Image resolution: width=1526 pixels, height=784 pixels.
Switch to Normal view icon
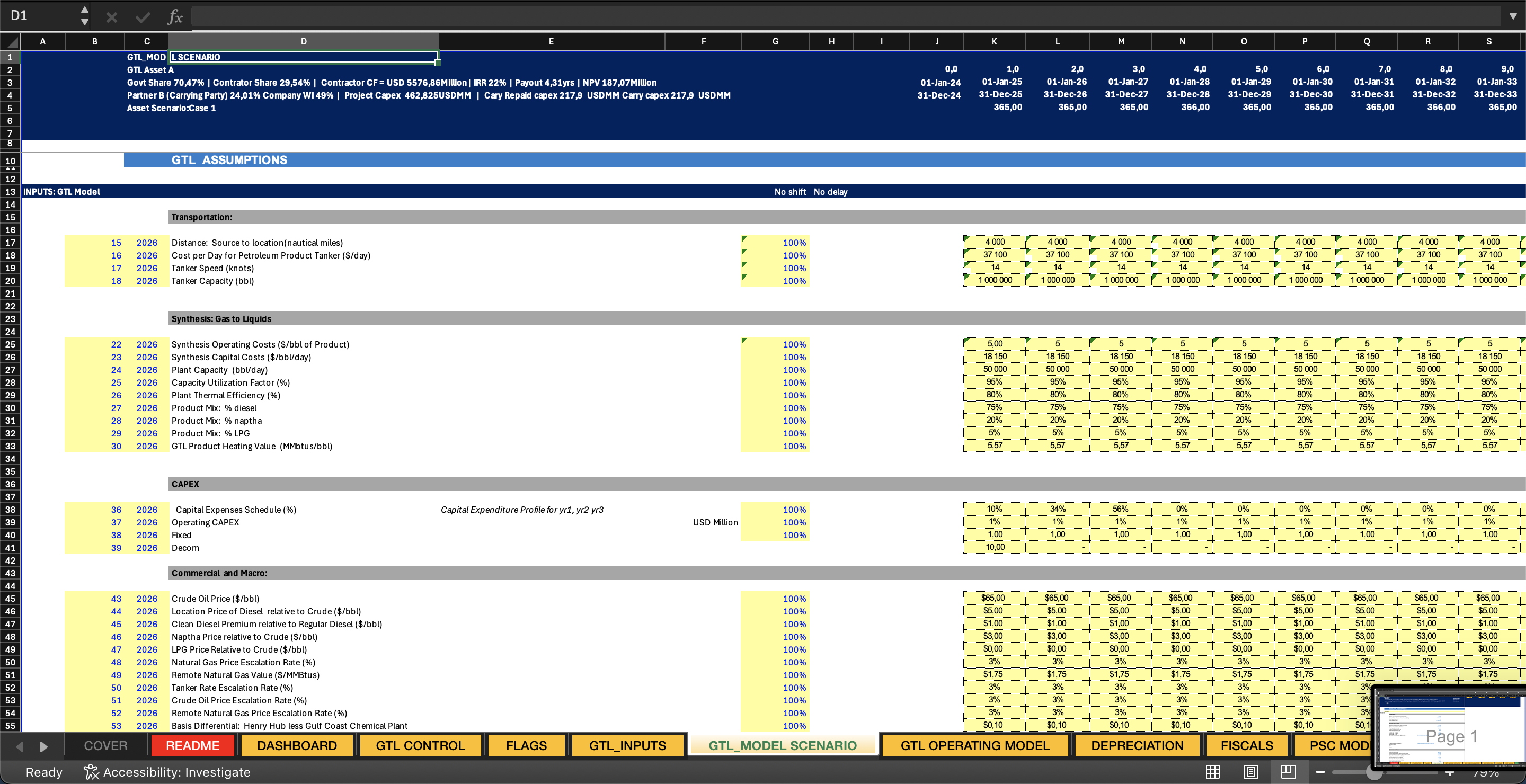click(x=1213, y=772)
